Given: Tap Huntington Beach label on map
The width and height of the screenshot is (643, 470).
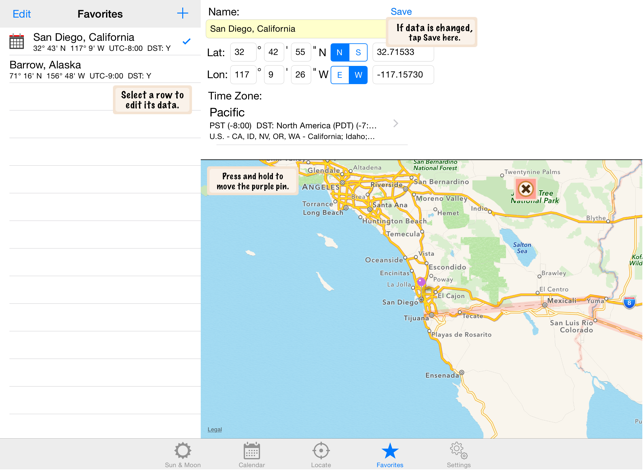Looking at the screenshot, I should pyautogui.click(x=394, y=221).
